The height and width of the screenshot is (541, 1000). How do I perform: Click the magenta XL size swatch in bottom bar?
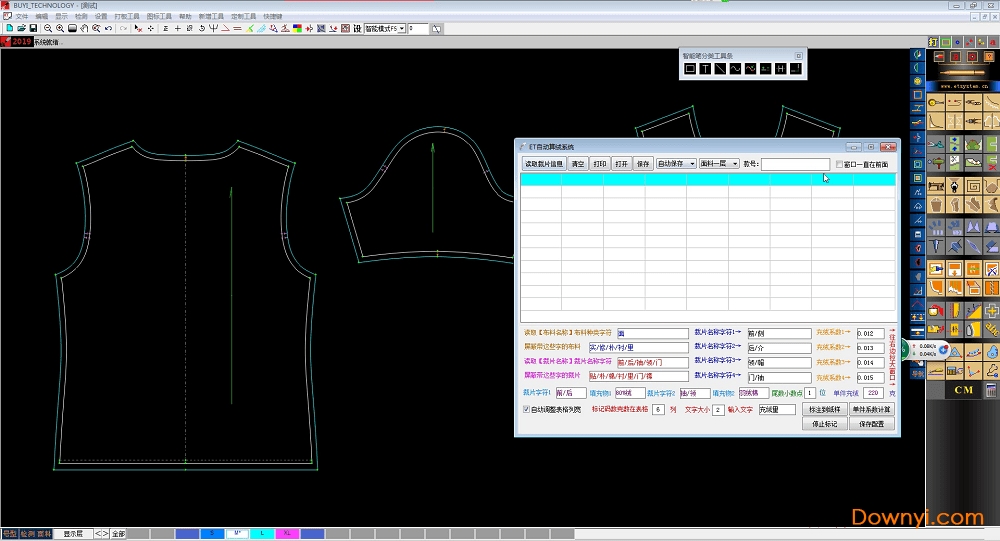click(288, 534)
